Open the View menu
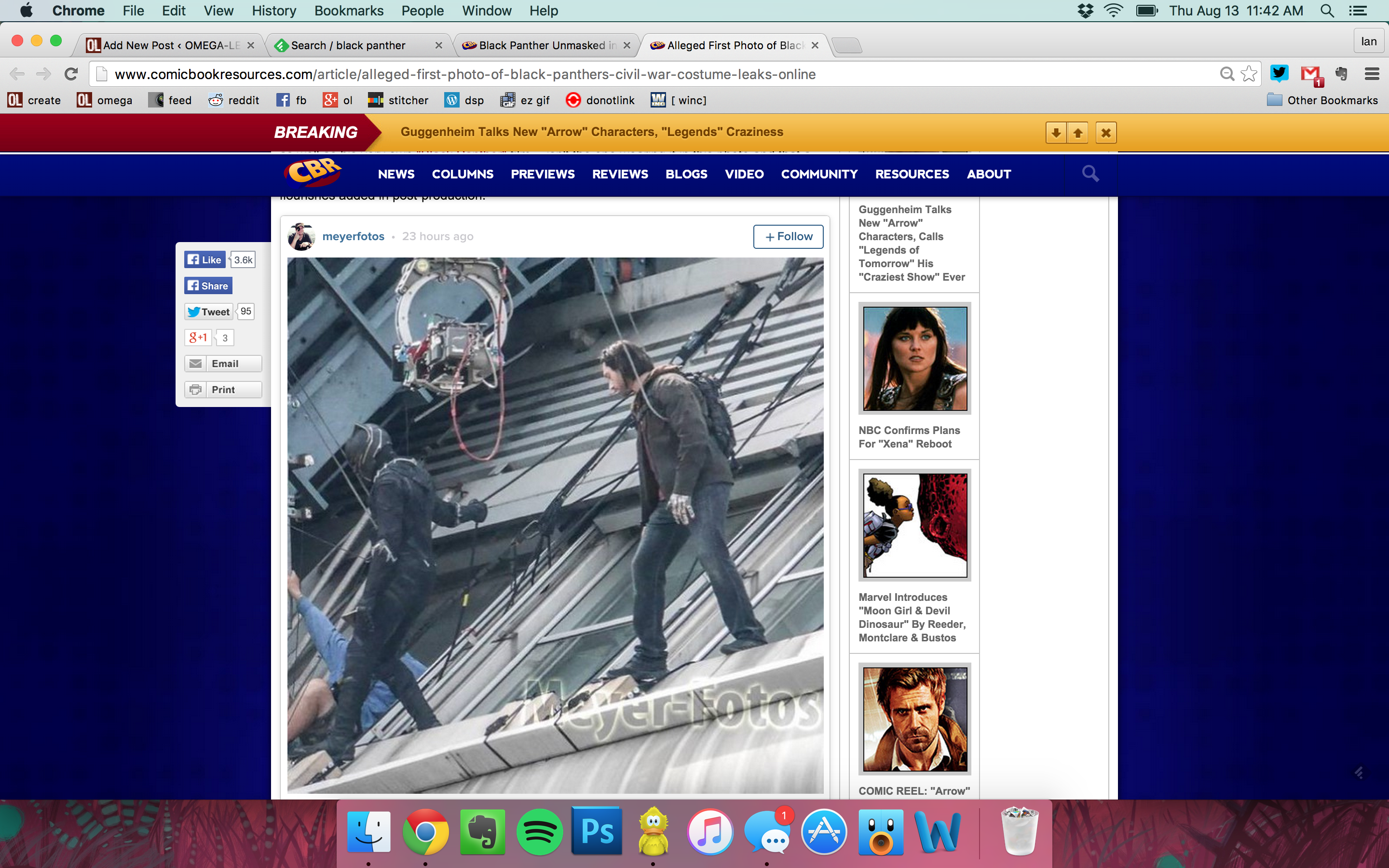Screen dimensions: 1389x868 point(218,11)
